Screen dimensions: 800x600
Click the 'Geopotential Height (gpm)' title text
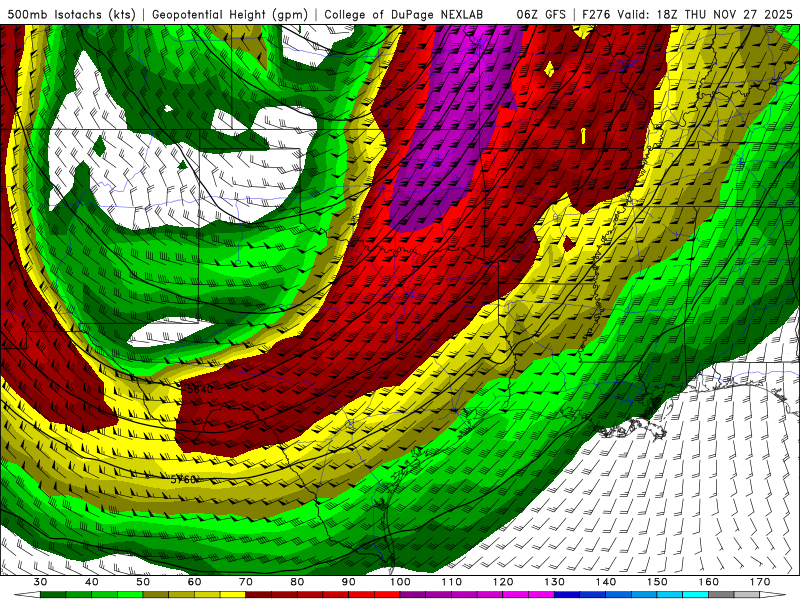230,14
